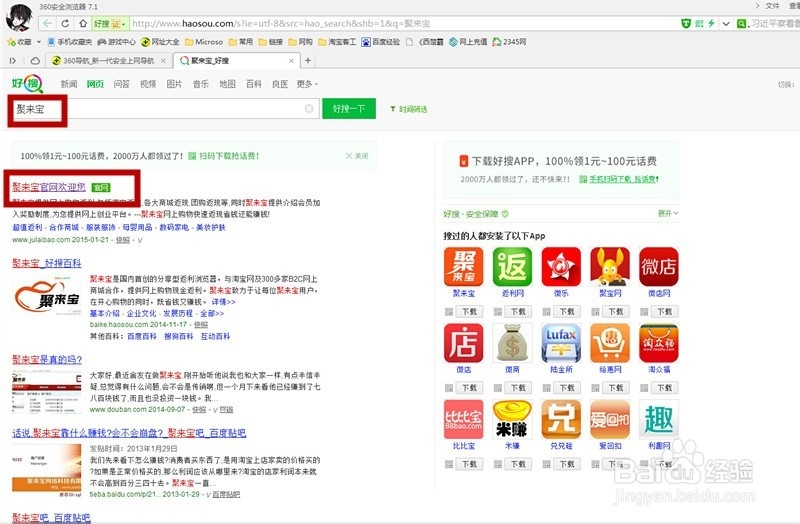Click the 好搜 logo
Screen dimensions: 800x524
pyautogui.click(x=27, y=84)
